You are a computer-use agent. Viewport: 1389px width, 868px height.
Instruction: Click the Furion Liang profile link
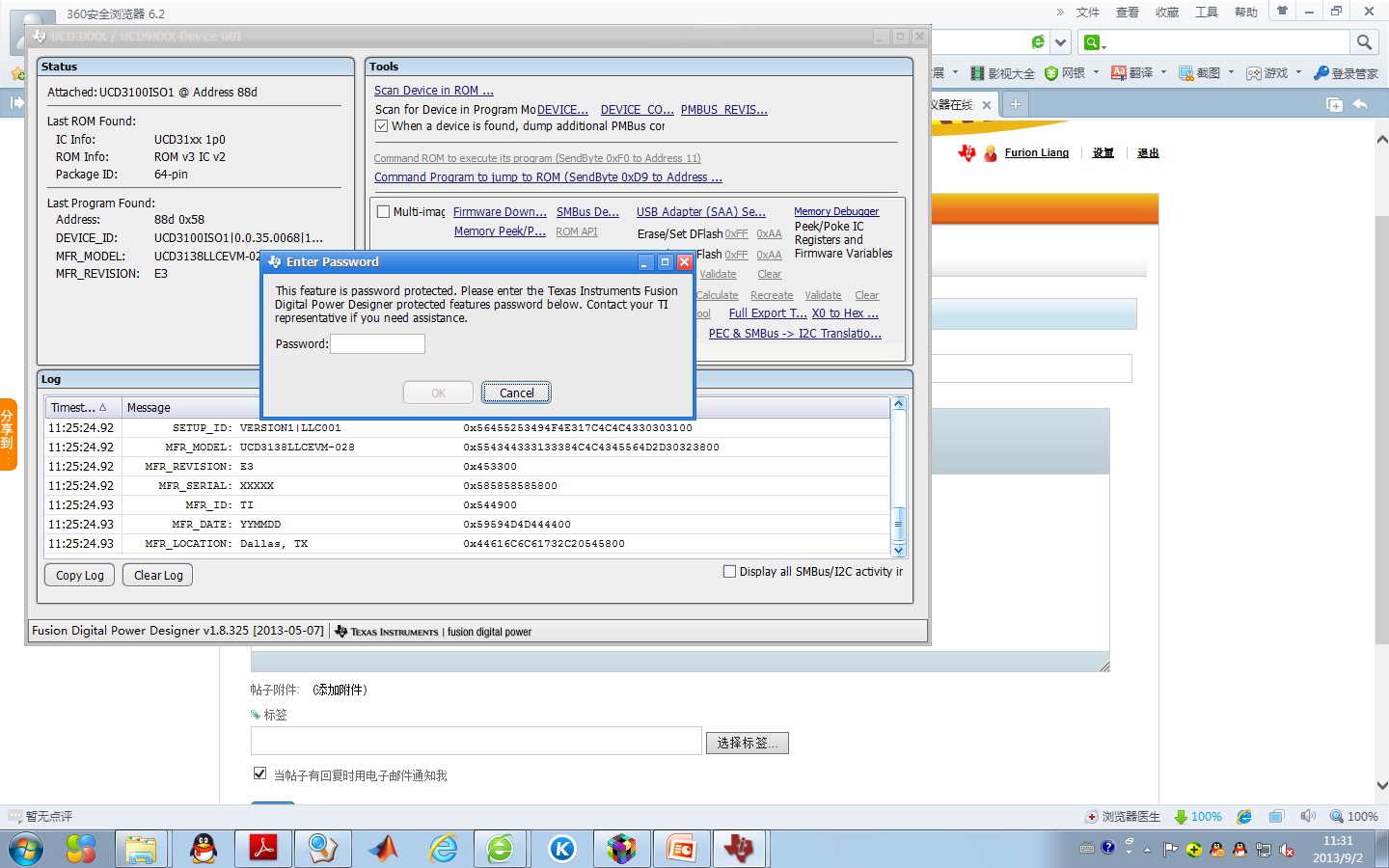[1037, 152]
